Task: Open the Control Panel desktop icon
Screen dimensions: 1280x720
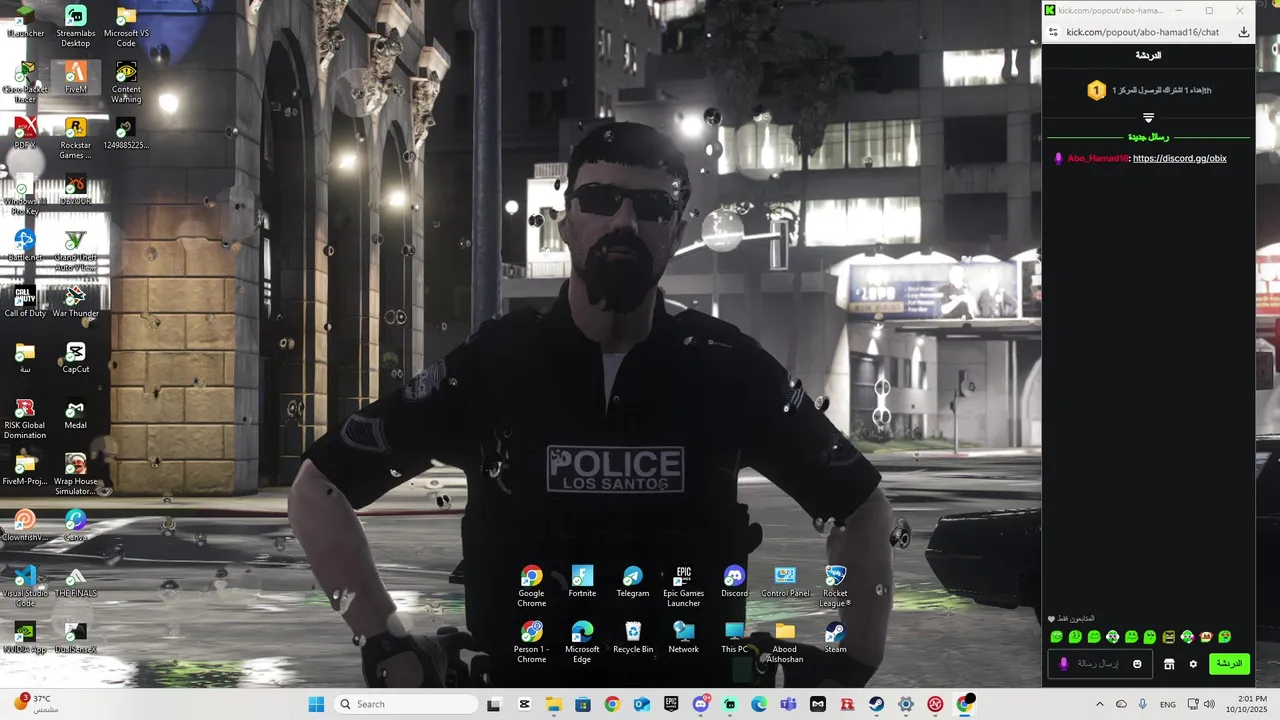Action: (785, 581)
